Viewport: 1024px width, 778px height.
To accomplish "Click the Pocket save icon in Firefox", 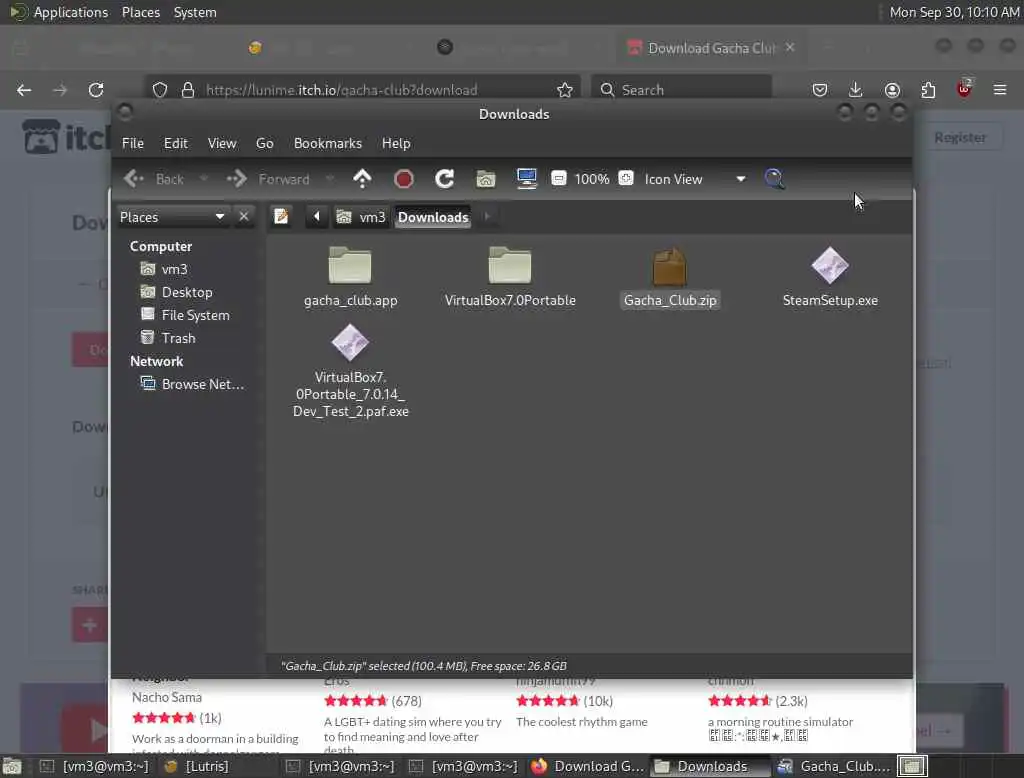I will 820,90.
